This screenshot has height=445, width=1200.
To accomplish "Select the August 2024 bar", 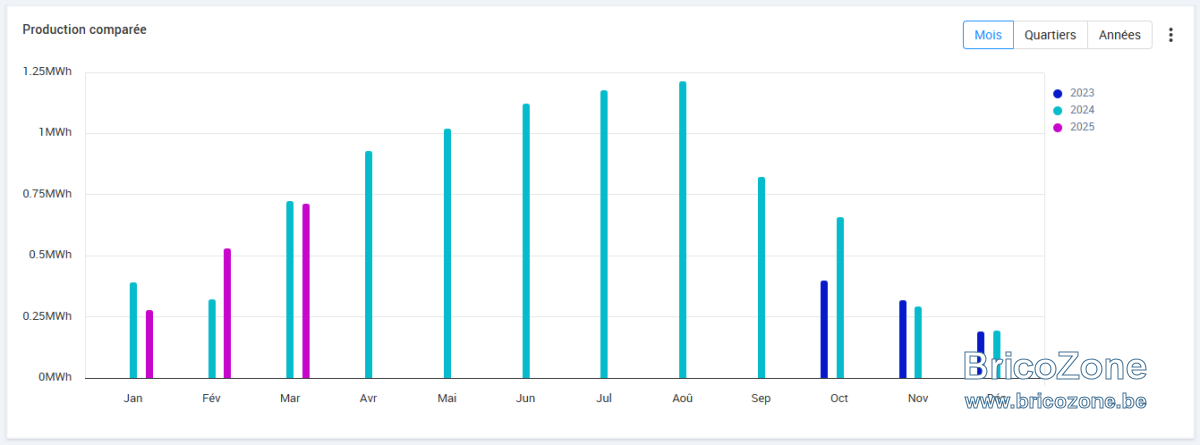I will (683, 230).
